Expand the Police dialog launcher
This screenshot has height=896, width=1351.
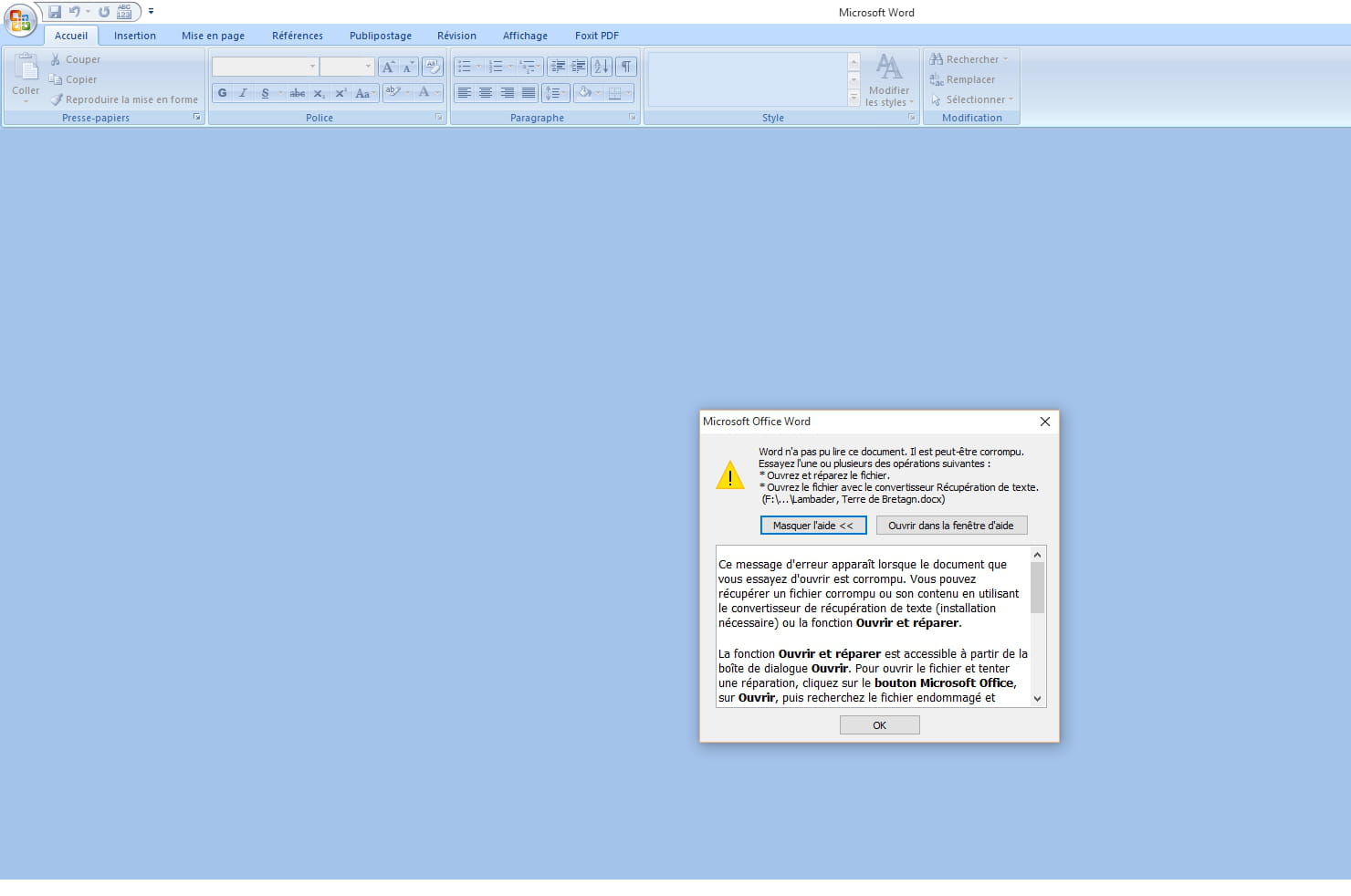point(439,118)
